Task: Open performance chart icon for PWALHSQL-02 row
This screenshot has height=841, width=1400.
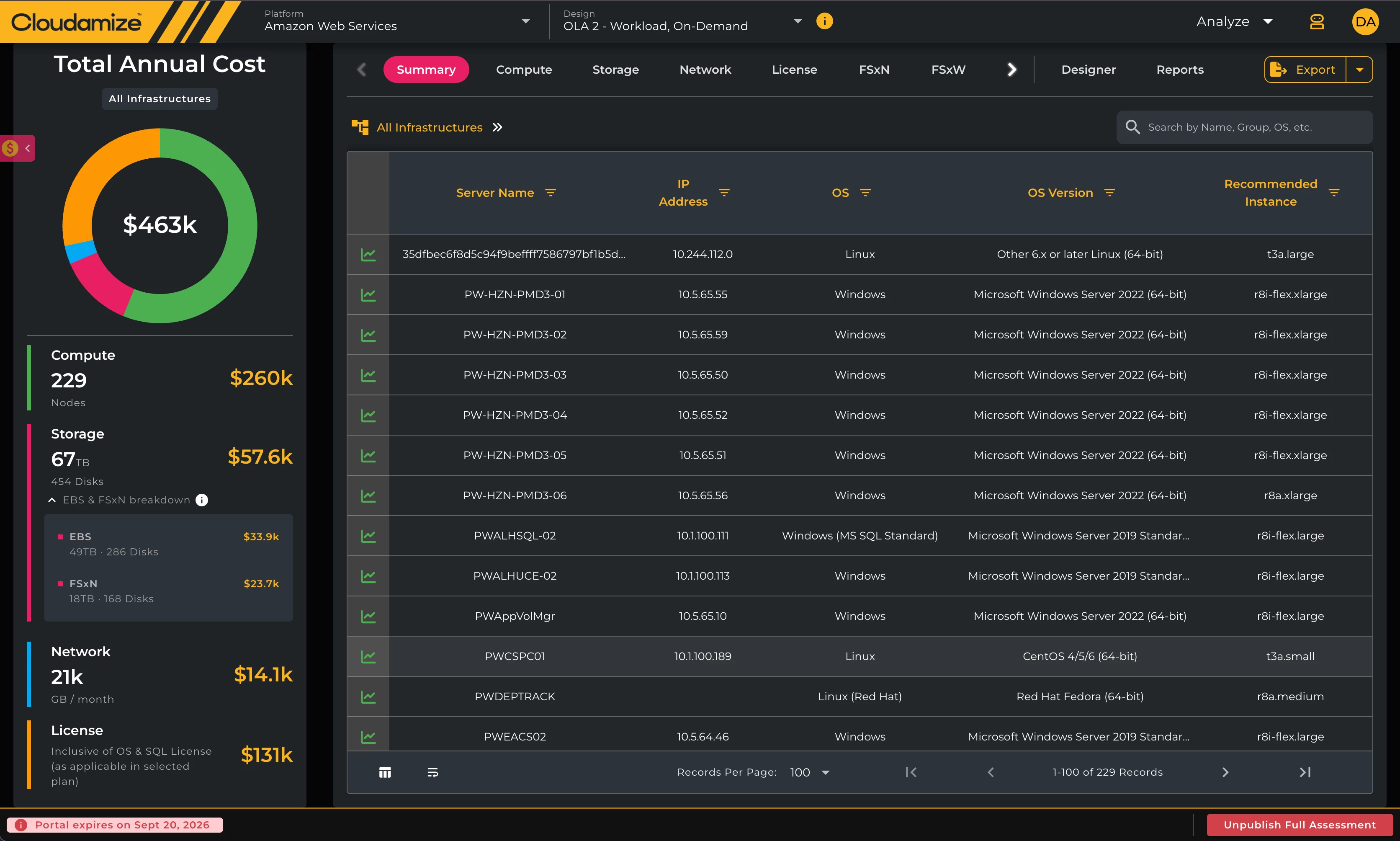Action: pos(368,536)
